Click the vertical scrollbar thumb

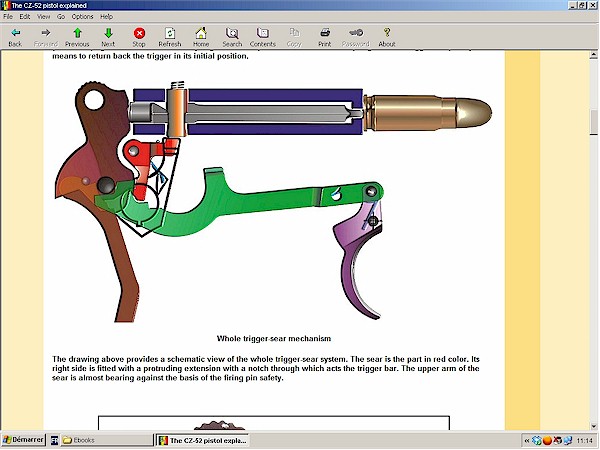click(593, 121)
